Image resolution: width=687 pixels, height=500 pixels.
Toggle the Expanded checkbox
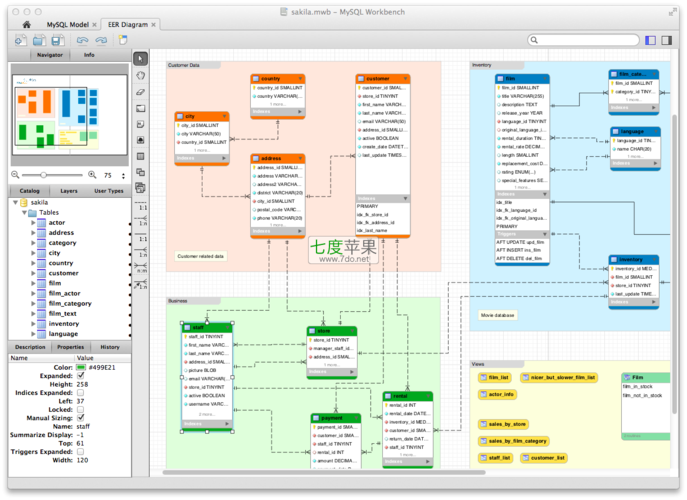coord(81,376)
